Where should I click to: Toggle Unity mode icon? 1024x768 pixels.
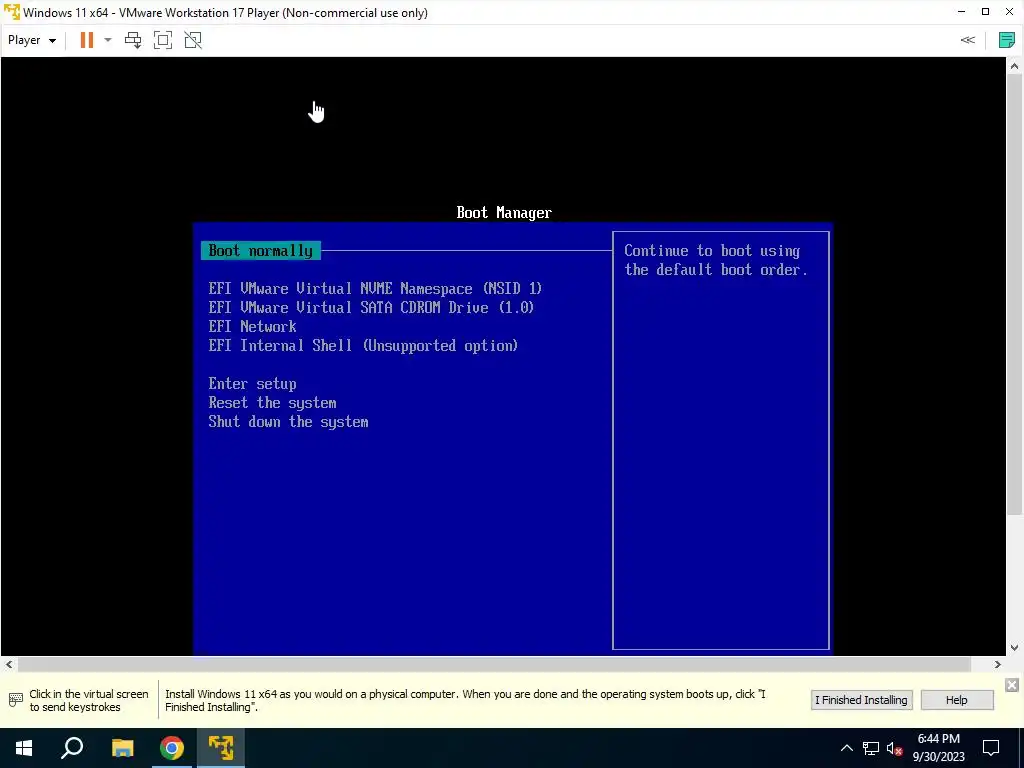pos(193,40)
